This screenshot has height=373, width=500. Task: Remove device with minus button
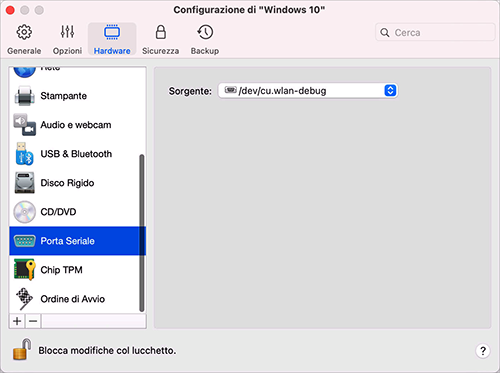coord(33,321)
